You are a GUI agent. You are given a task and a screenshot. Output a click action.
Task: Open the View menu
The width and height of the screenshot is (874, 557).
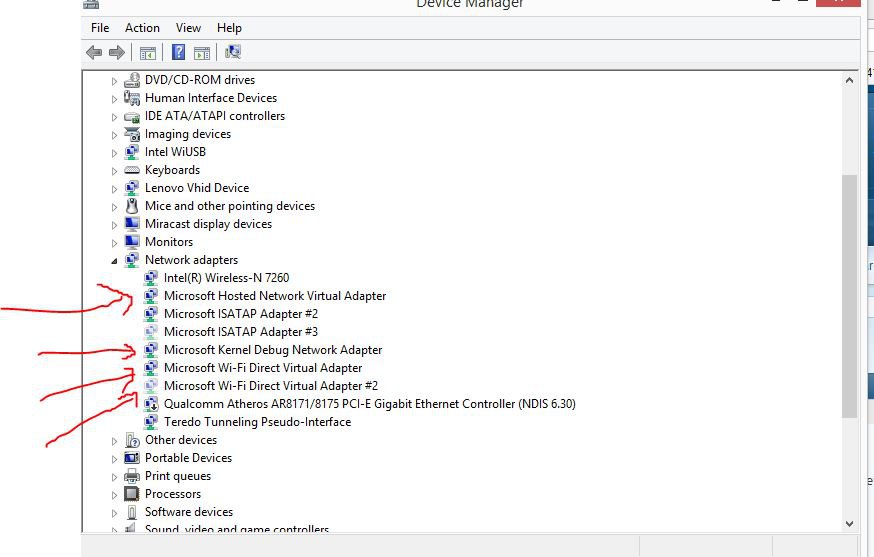(188, 28)
